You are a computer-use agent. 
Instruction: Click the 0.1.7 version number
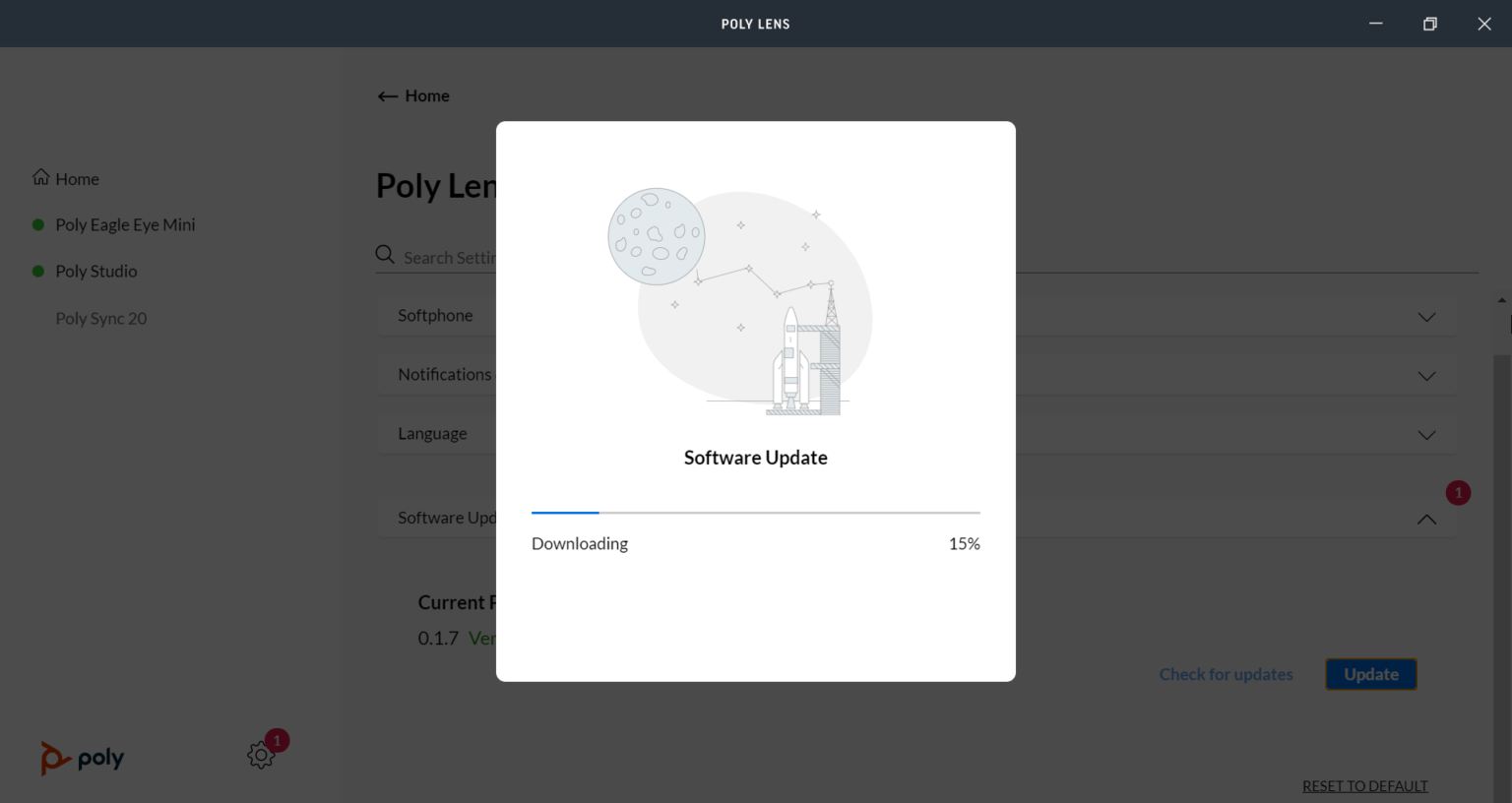coord(438,638)
